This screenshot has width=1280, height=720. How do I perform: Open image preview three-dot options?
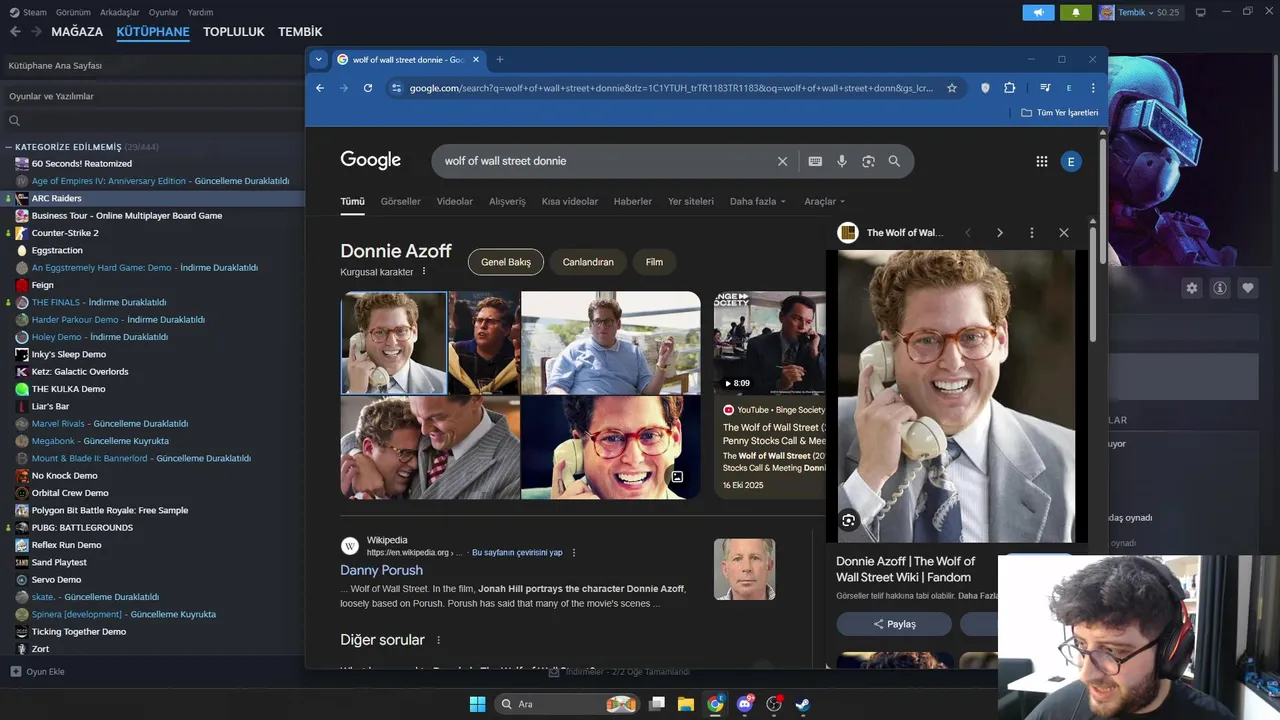[x=1031, y=232]
